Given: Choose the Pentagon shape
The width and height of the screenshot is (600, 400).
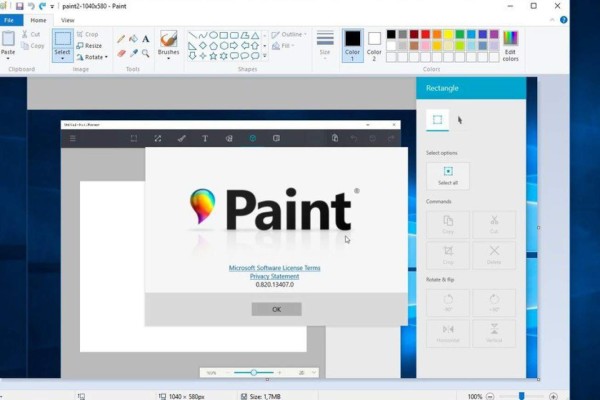Looking at the screenshot, I should [x=213, y=46].
